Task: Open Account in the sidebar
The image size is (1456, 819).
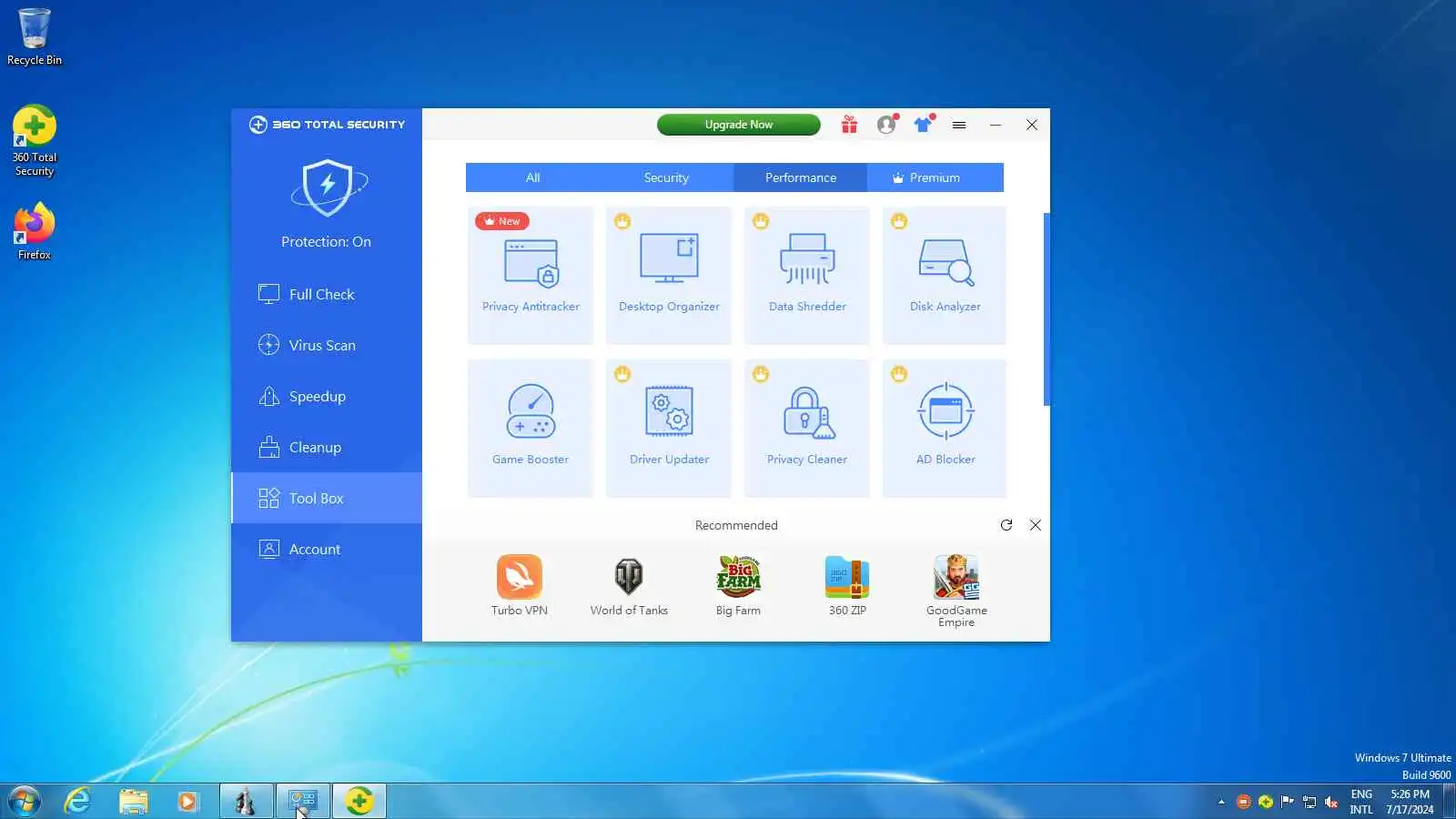Action: coord(327,549)
